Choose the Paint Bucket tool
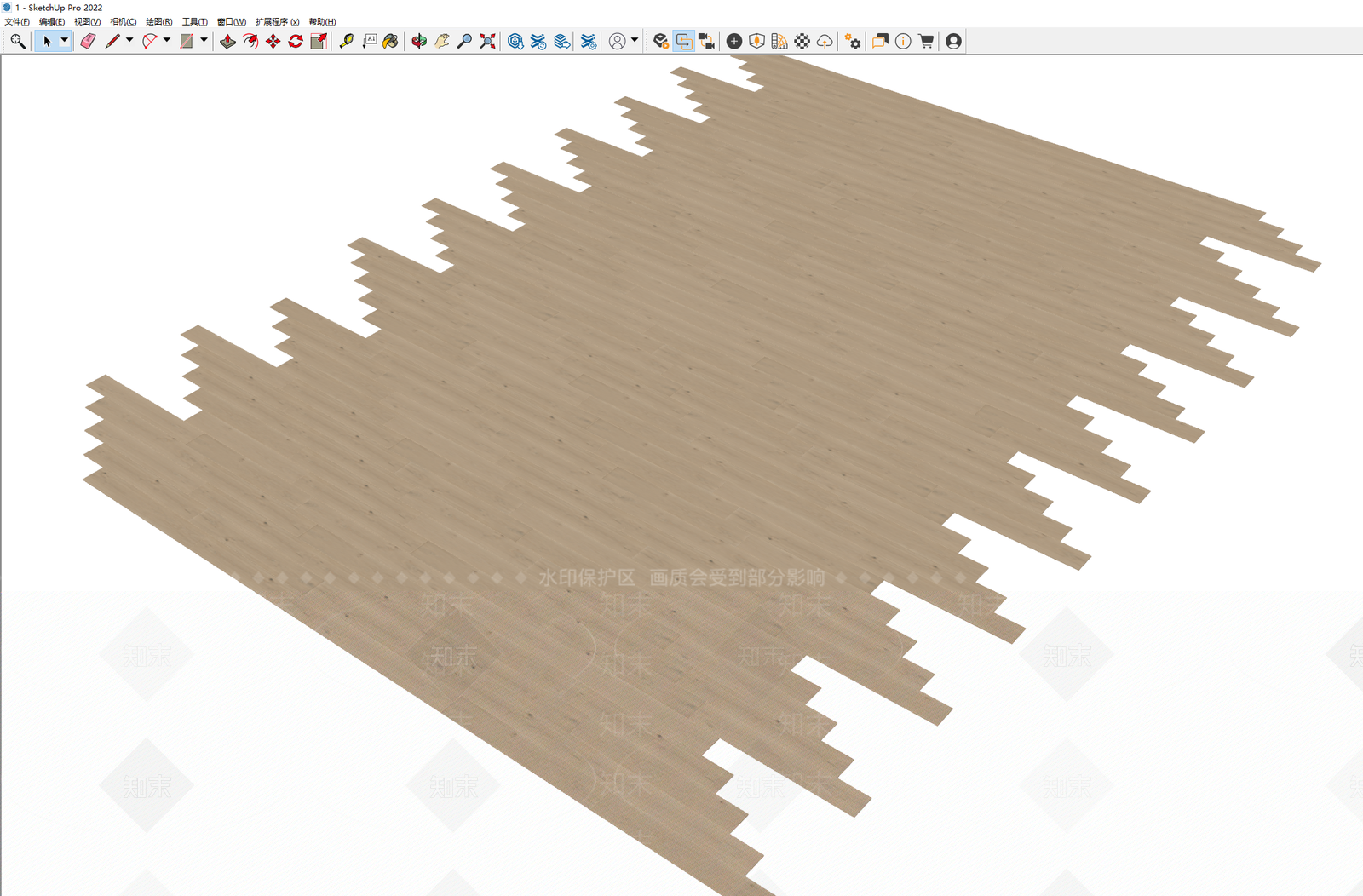 (x=391, y=41)
